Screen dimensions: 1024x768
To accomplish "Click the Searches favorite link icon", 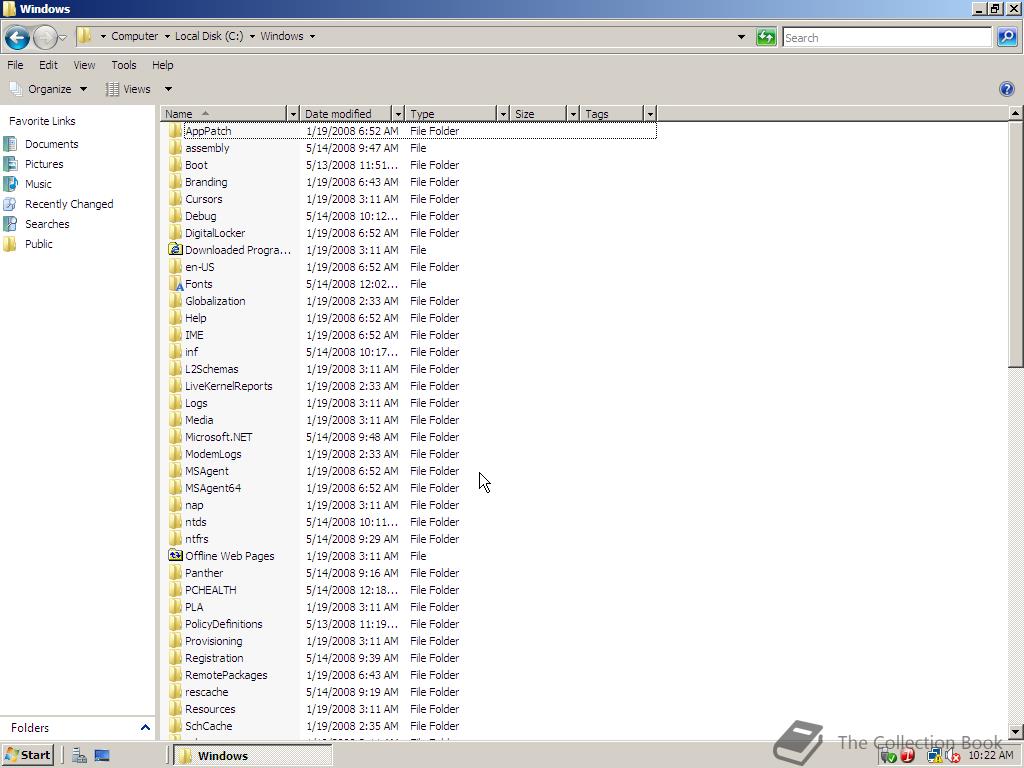I will [x=10, y=224].
